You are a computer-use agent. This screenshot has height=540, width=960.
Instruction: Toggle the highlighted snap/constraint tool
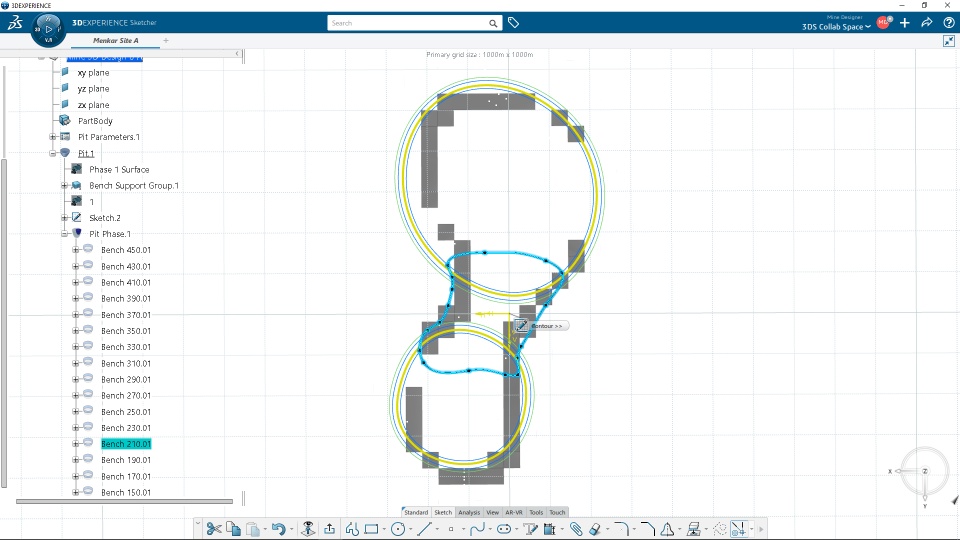tap(739, 529)
